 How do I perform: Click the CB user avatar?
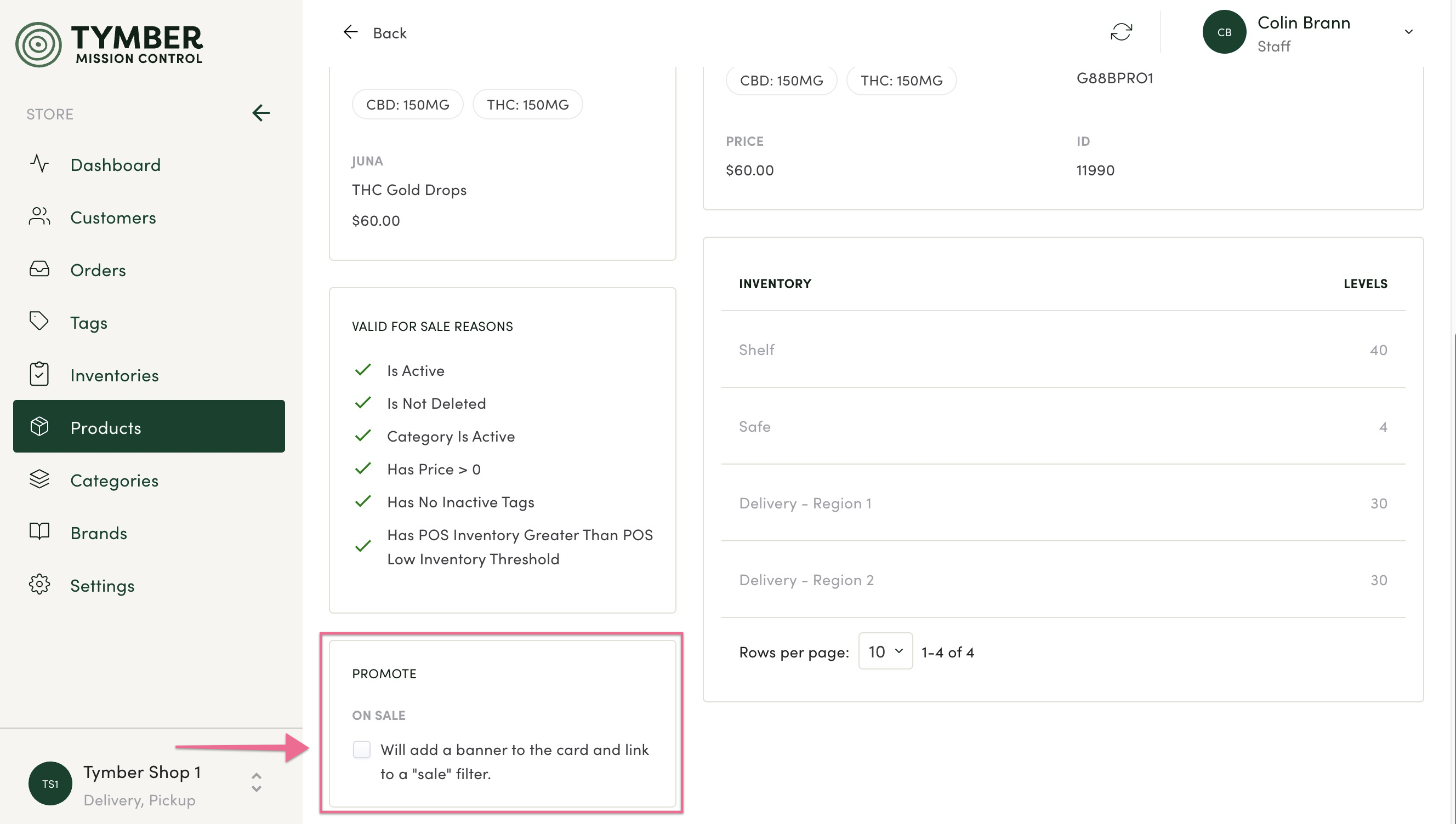(1224, 32)
